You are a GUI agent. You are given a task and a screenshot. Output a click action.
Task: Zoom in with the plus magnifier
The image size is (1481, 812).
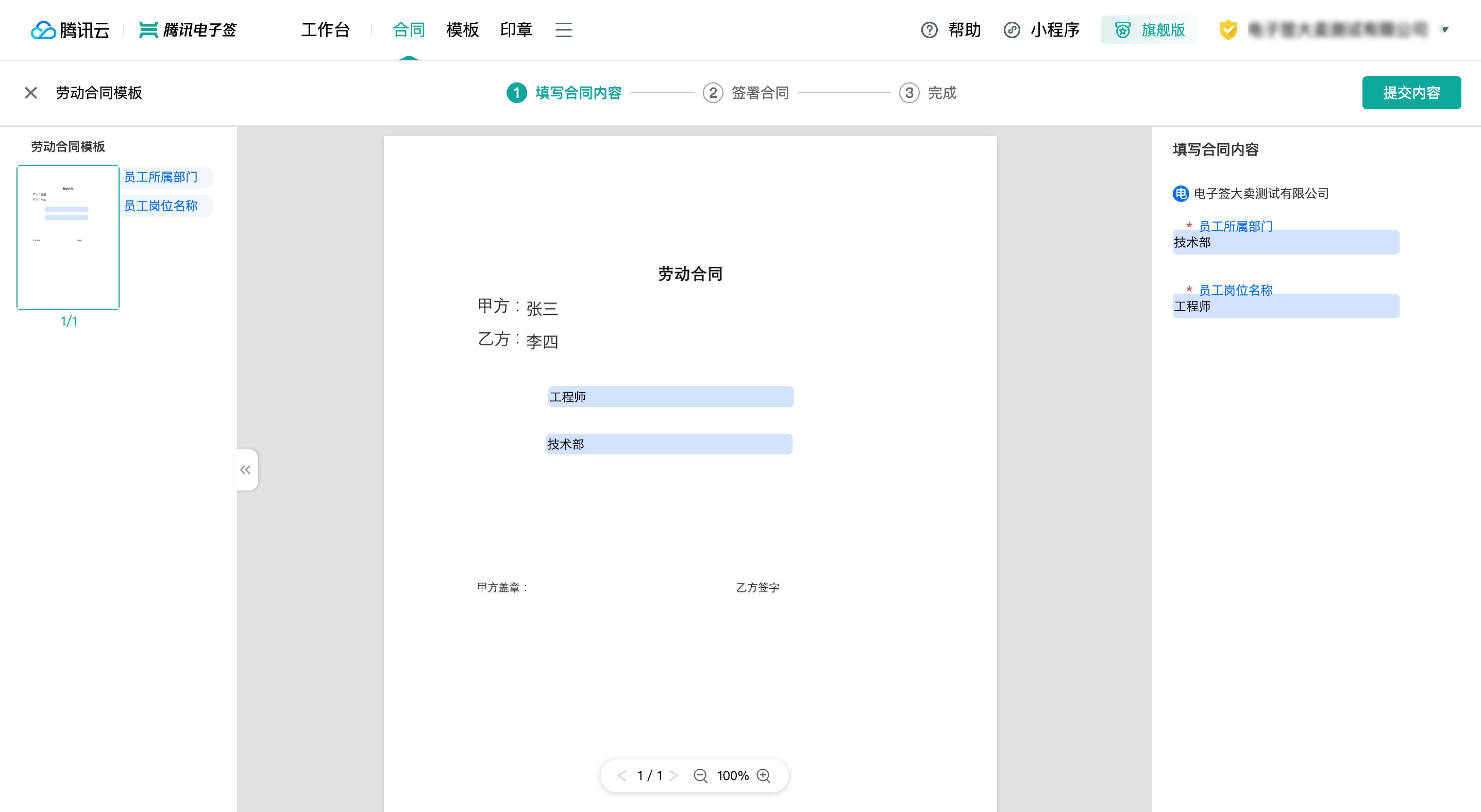(763, 776)
